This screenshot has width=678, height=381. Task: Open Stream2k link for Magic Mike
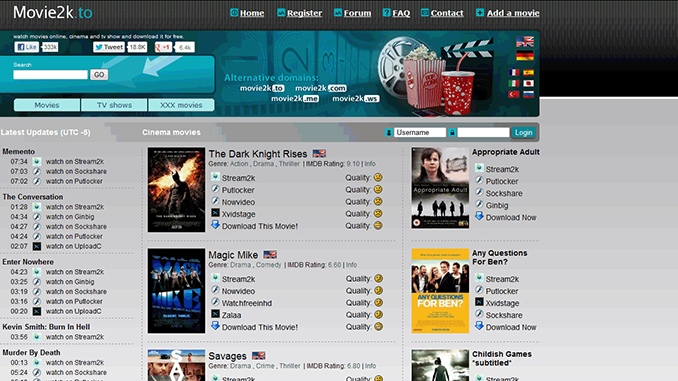[238, 279]
